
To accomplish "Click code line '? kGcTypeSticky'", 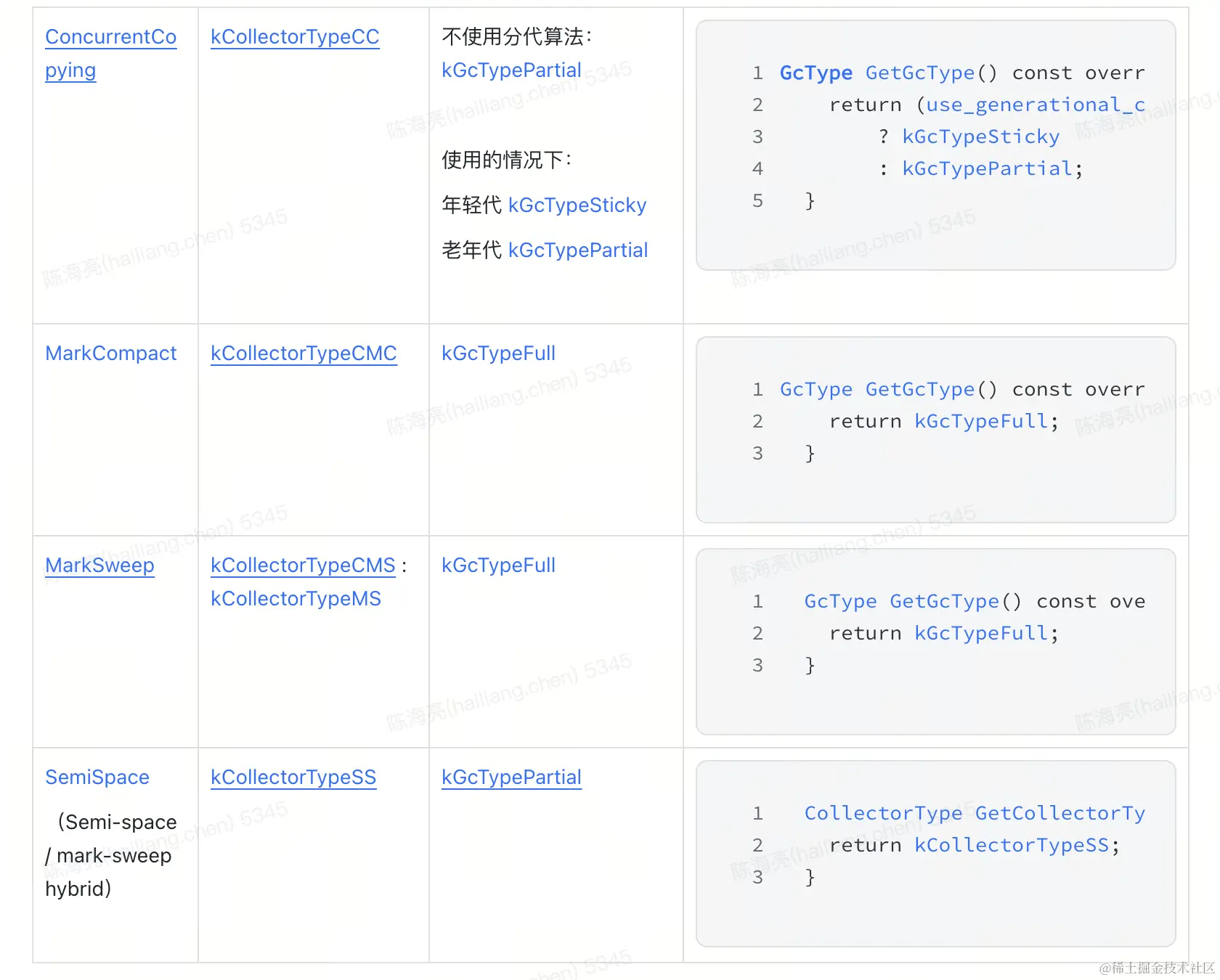I will point(969,136).
